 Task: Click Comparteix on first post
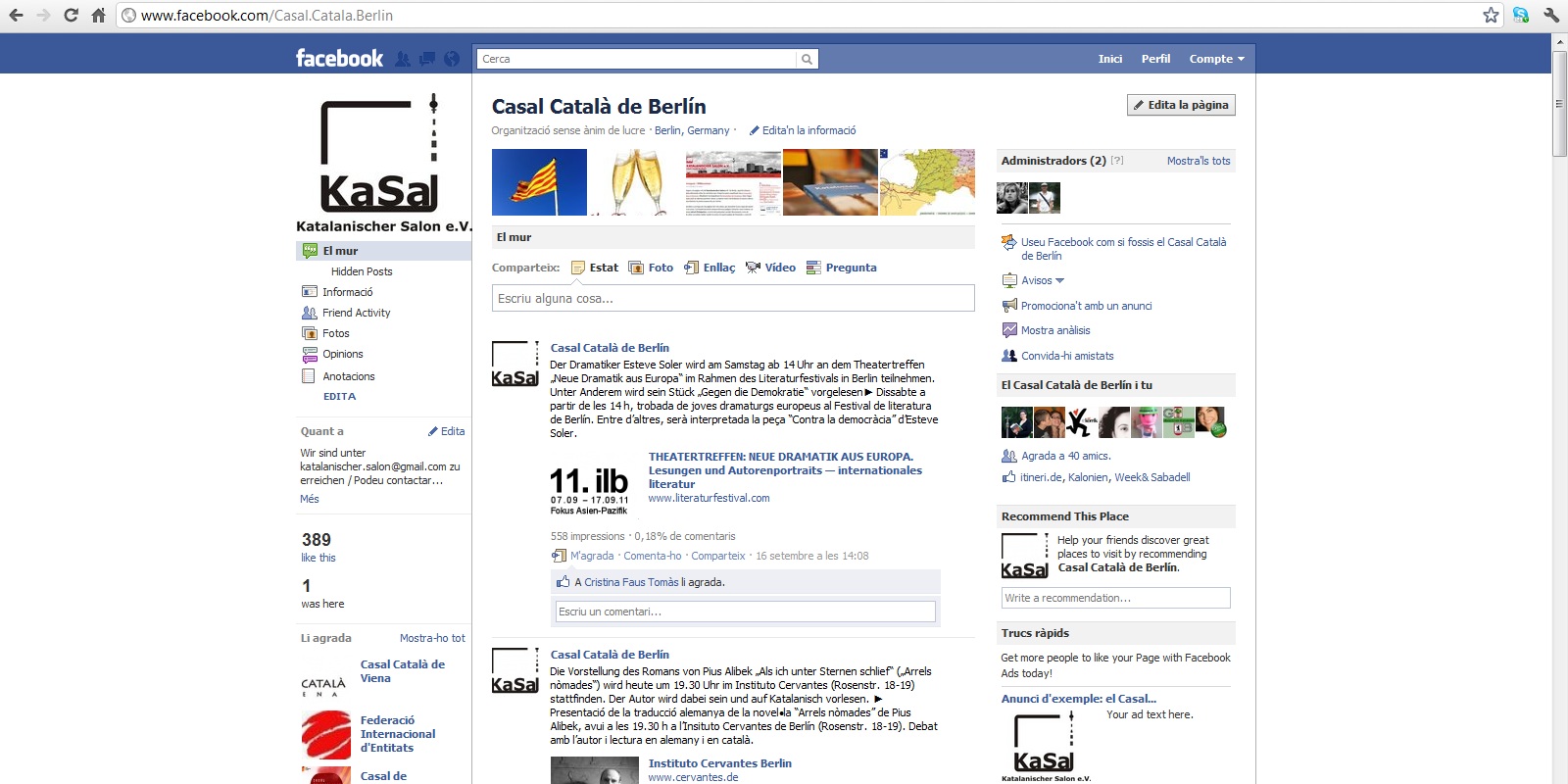click(718, 556)
